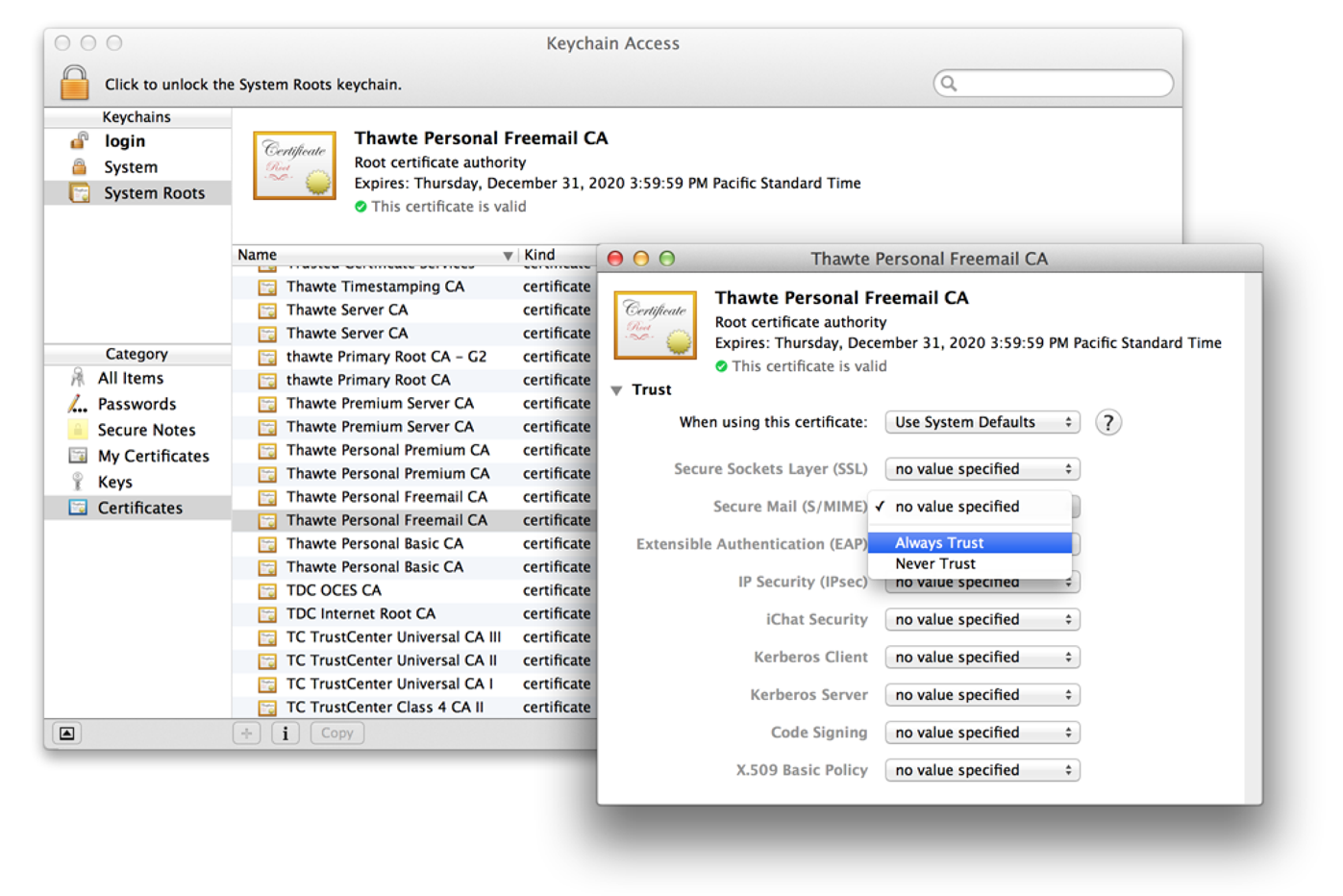
Task: Click the Copy button
Action: (336, 733)
